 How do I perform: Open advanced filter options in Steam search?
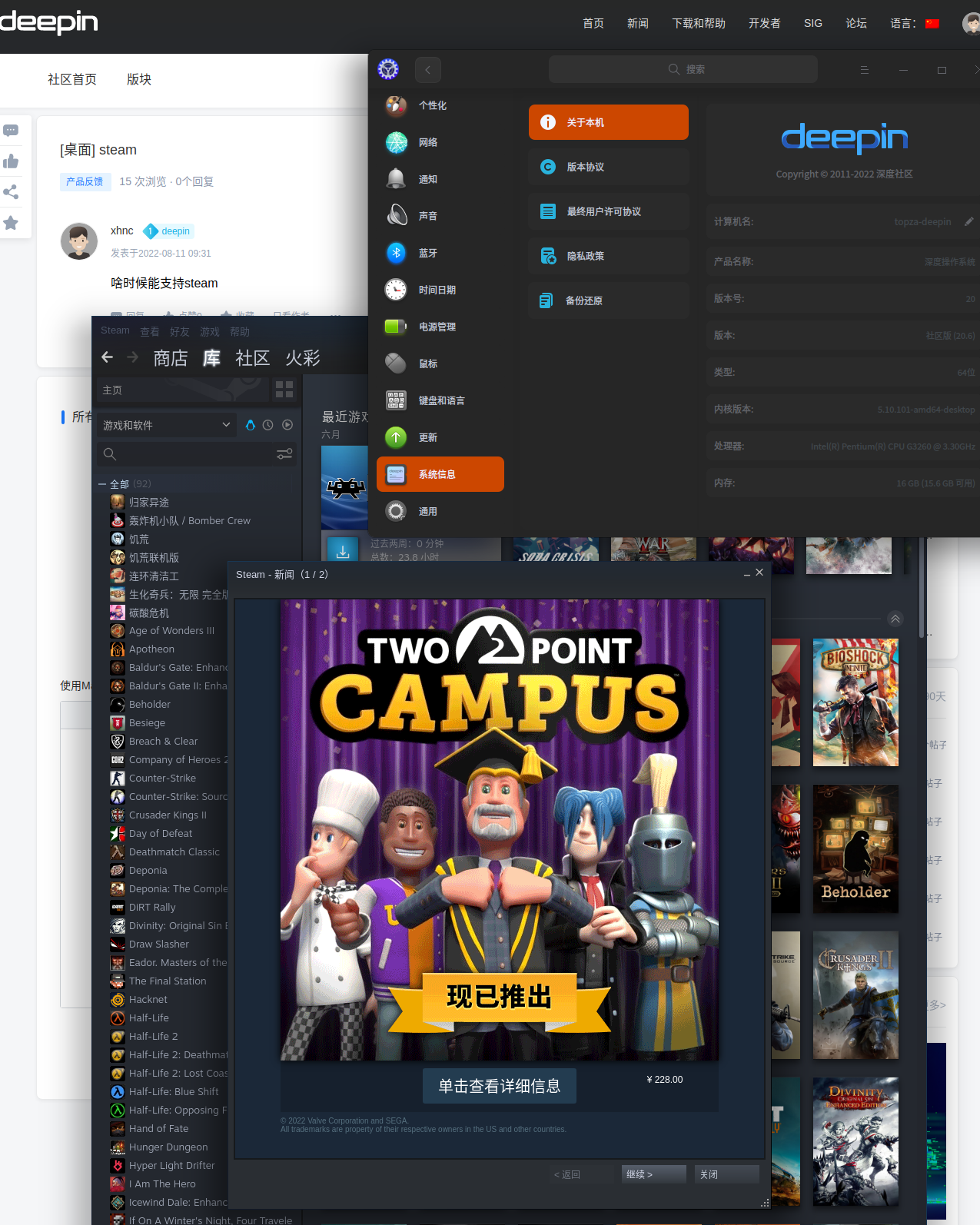284,454
